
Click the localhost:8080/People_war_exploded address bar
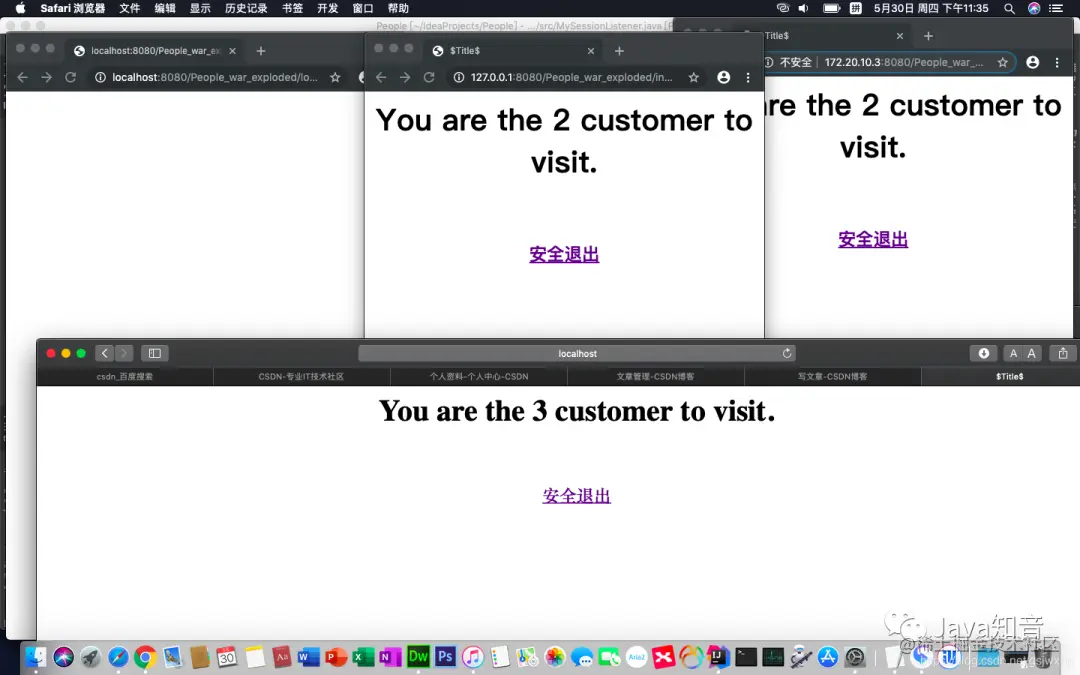[x=217, y=77]
